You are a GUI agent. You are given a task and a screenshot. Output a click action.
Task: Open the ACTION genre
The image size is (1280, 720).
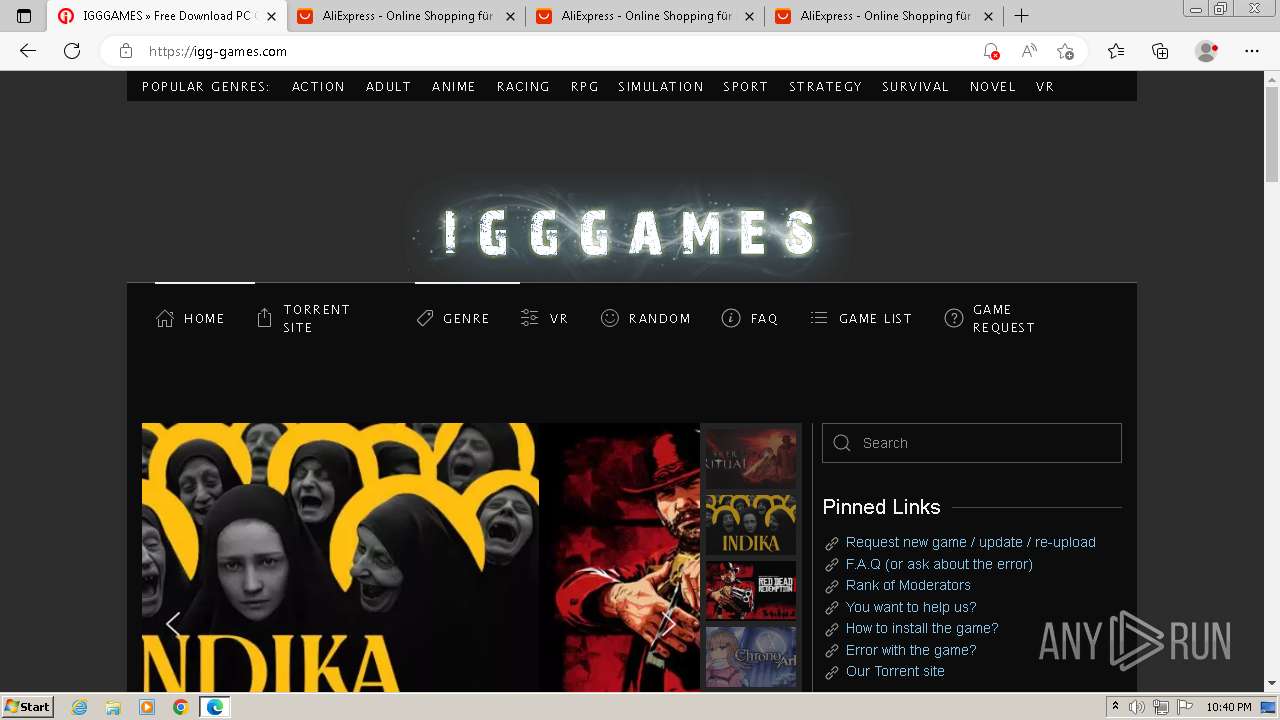[318, 87]
